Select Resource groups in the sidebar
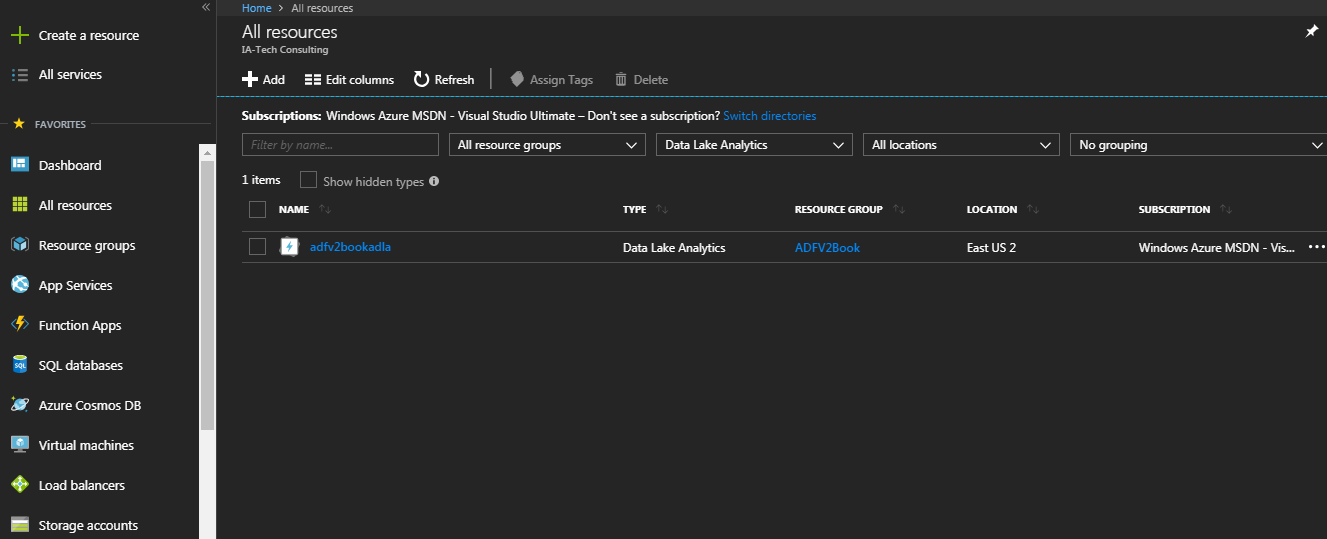 tap(87, 245)
